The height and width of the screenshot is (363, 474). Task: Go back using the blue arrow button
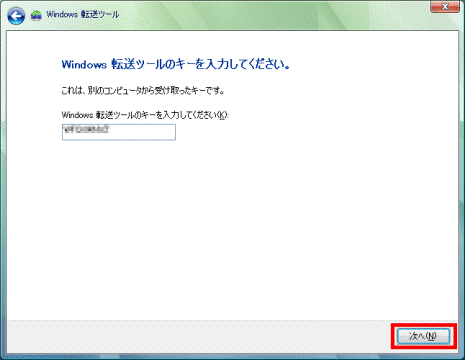pos(16,16)
